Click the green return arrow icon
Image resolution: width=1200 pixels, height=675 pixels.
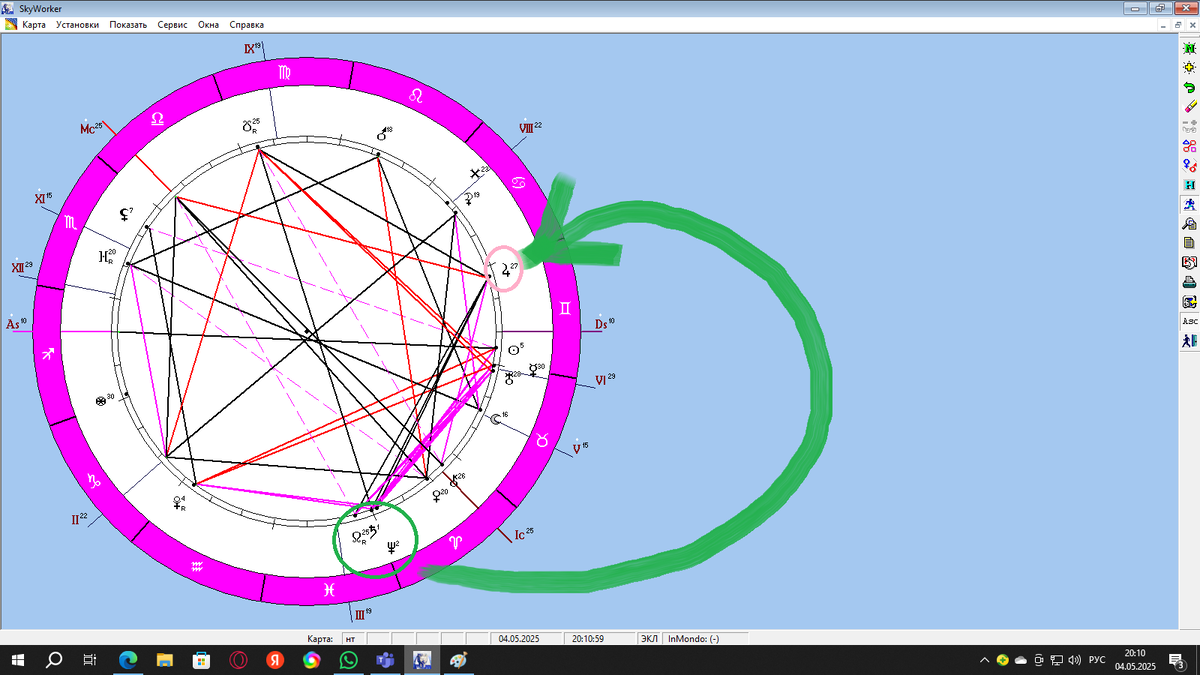point(1190,87)
